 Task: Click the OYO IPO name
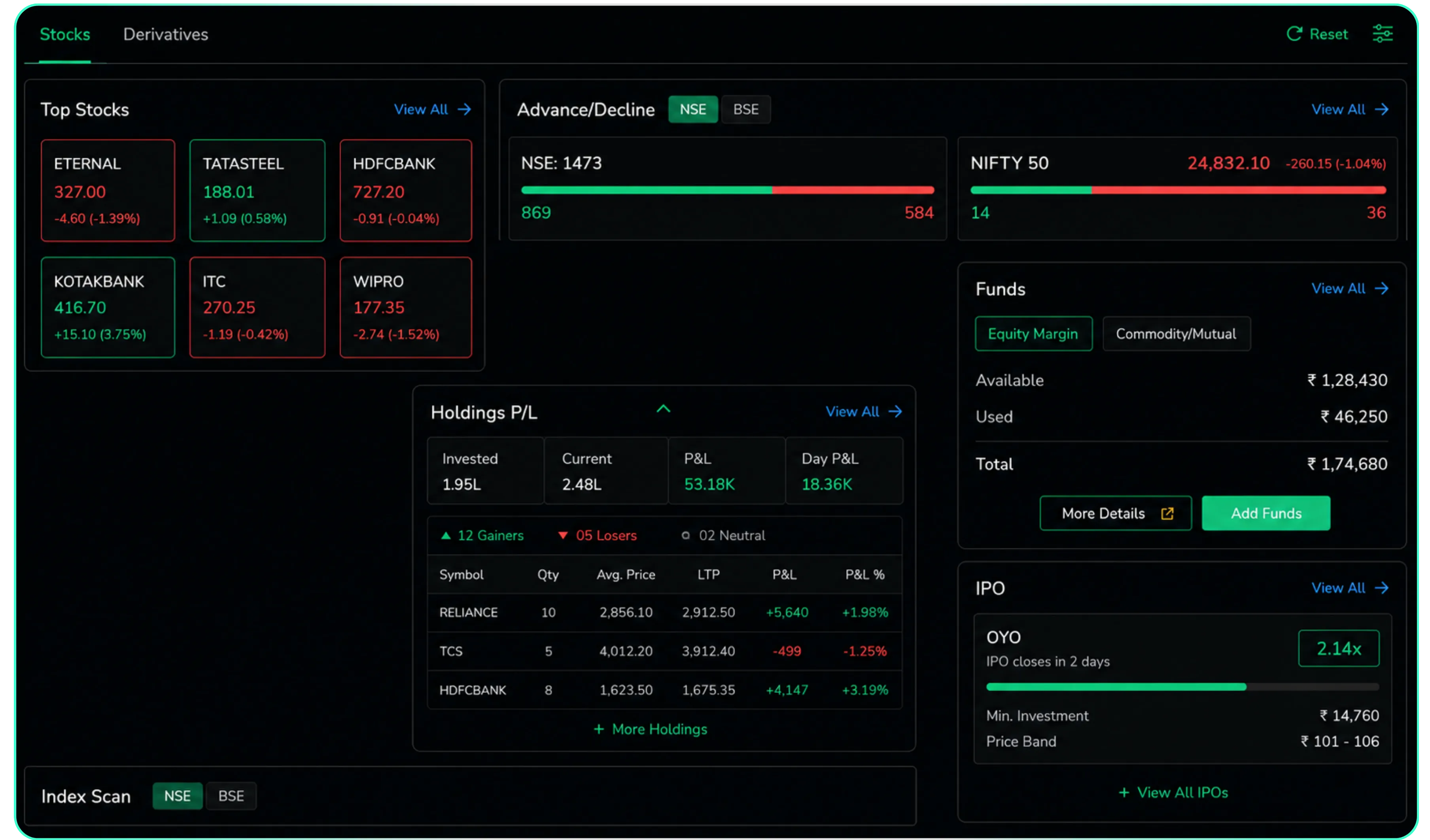pyautogui.click(x=1003, y=638)
